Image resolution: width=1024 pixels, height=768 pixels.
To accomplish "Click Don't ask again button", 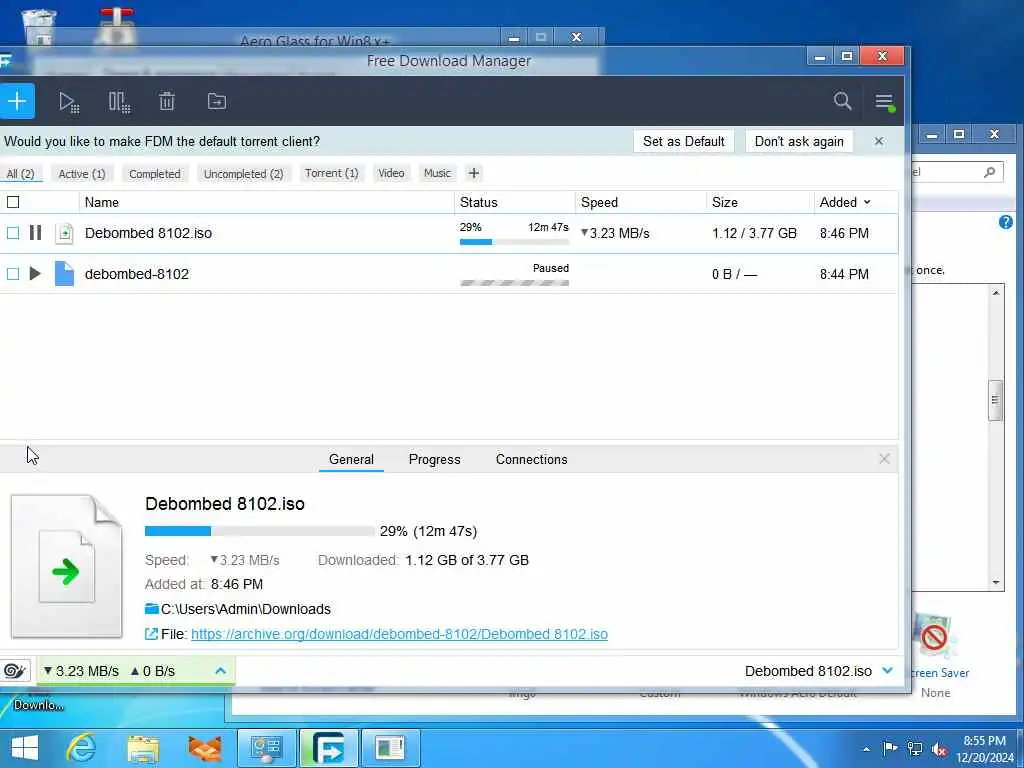I will click(799, 141).
